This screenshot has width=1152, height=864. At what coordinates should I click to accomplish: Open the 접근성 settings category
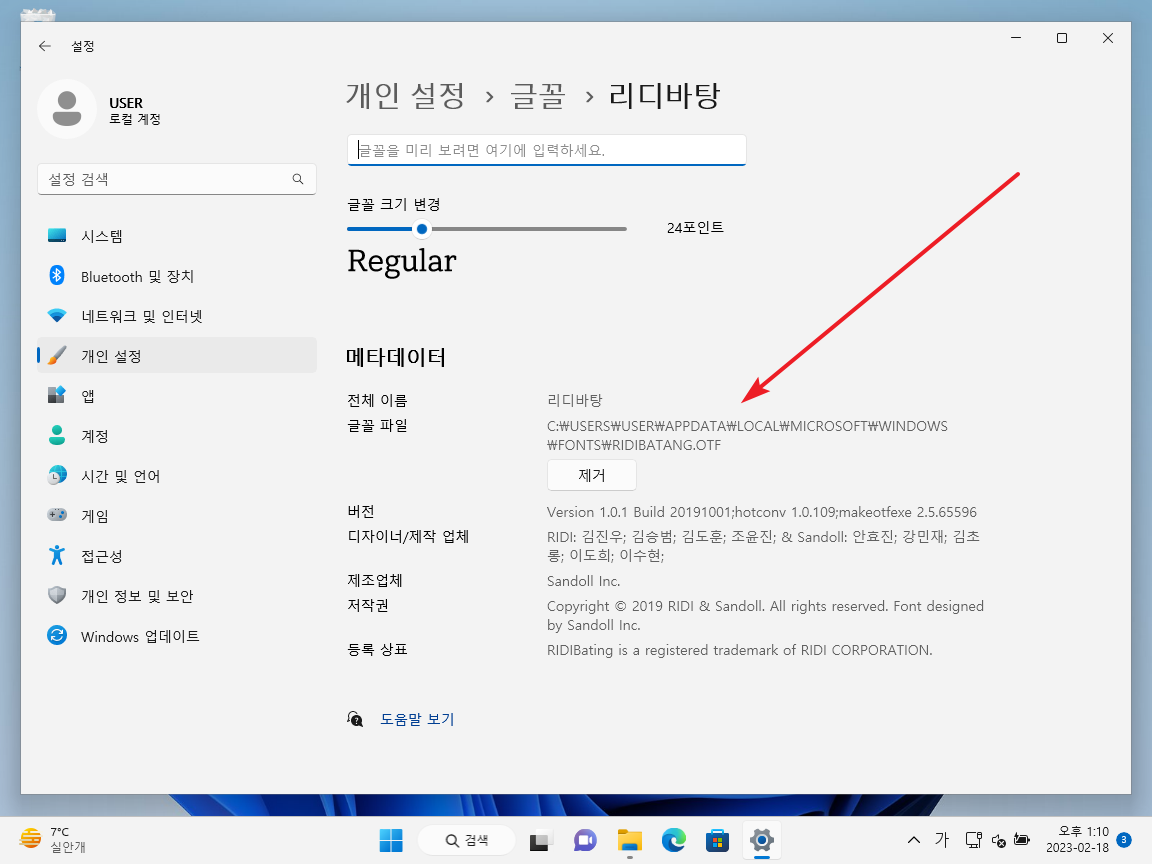tap(176, 555)
